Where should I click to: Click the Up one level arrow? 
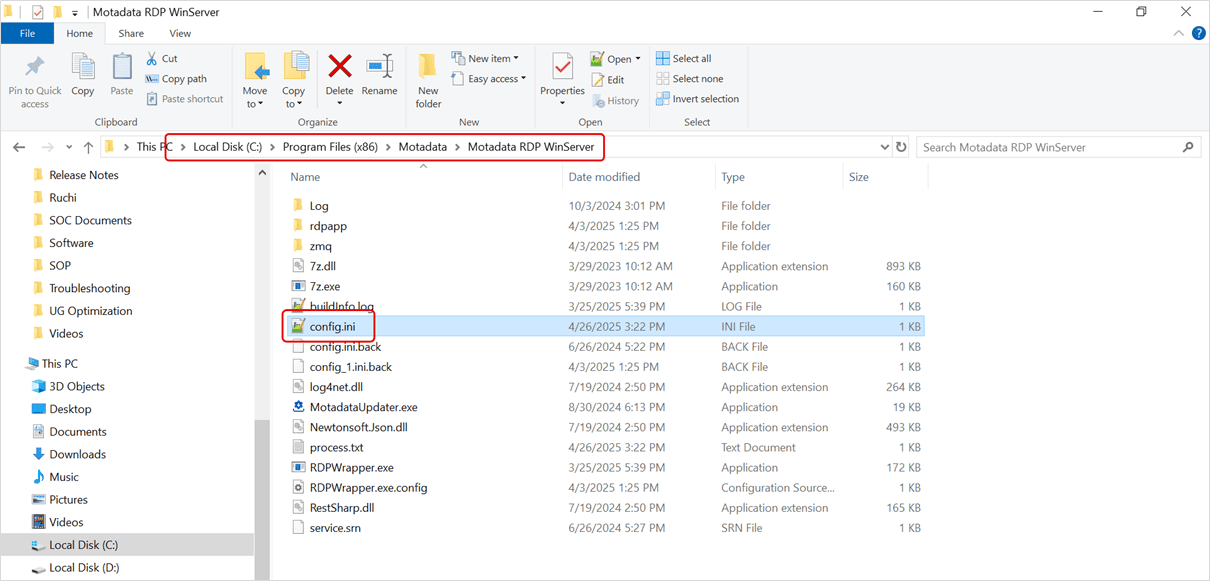(x=89, y=147)
